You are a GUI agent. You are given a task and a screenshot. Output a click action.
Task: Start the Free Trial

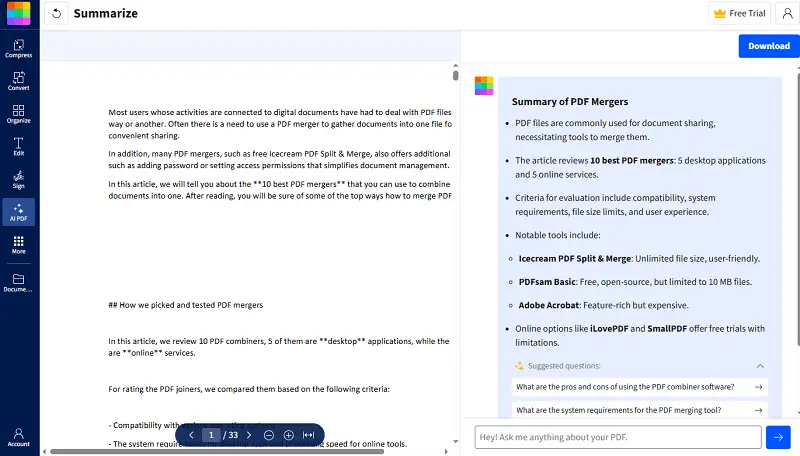pyautogui.click(x=739, y=13)
